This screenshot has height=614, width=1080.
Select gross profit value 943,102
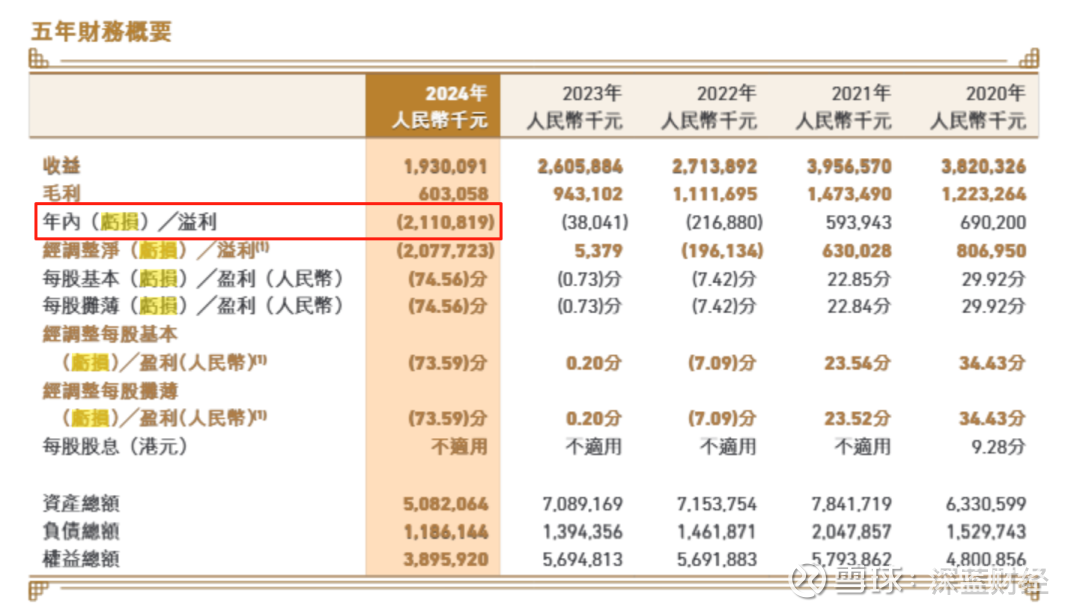(x=588, y=194)
